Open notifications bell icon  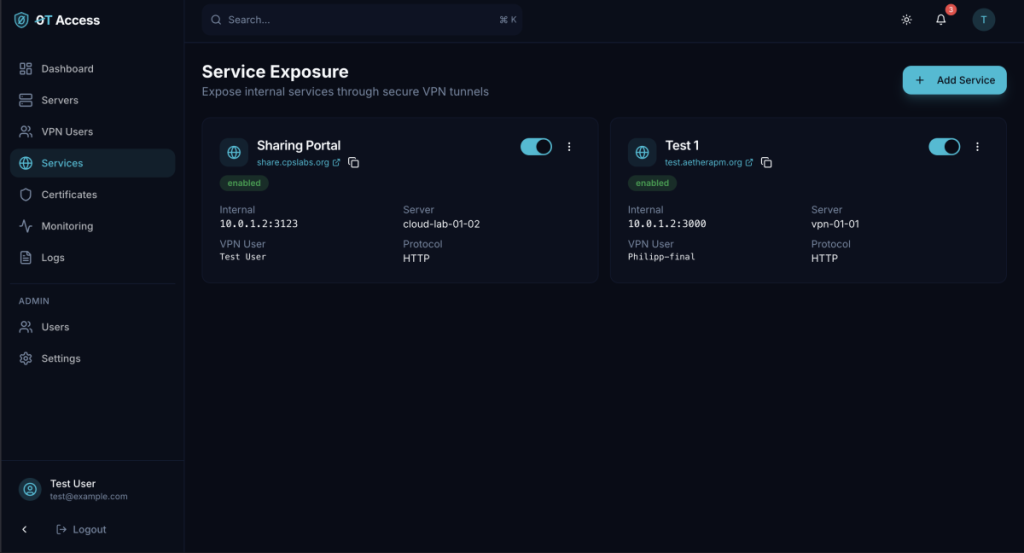[941, 20]
